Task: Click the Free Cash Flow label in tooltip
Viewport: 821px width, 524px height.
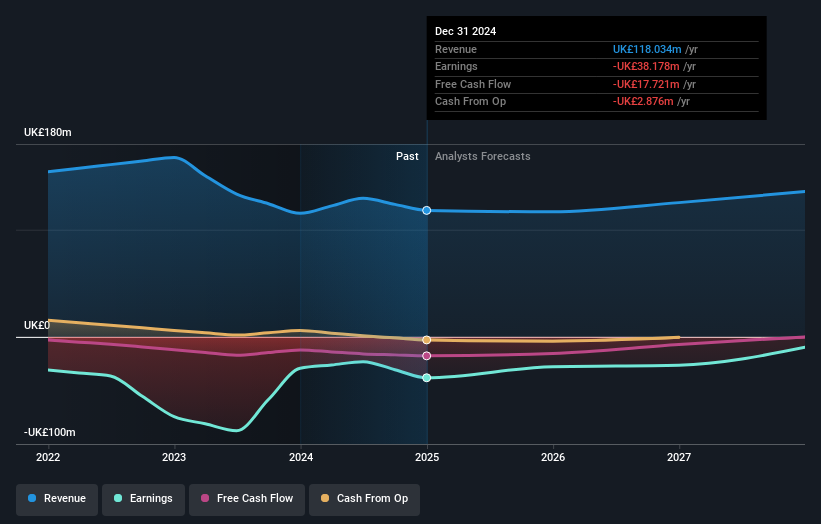Action: point(473,84)
